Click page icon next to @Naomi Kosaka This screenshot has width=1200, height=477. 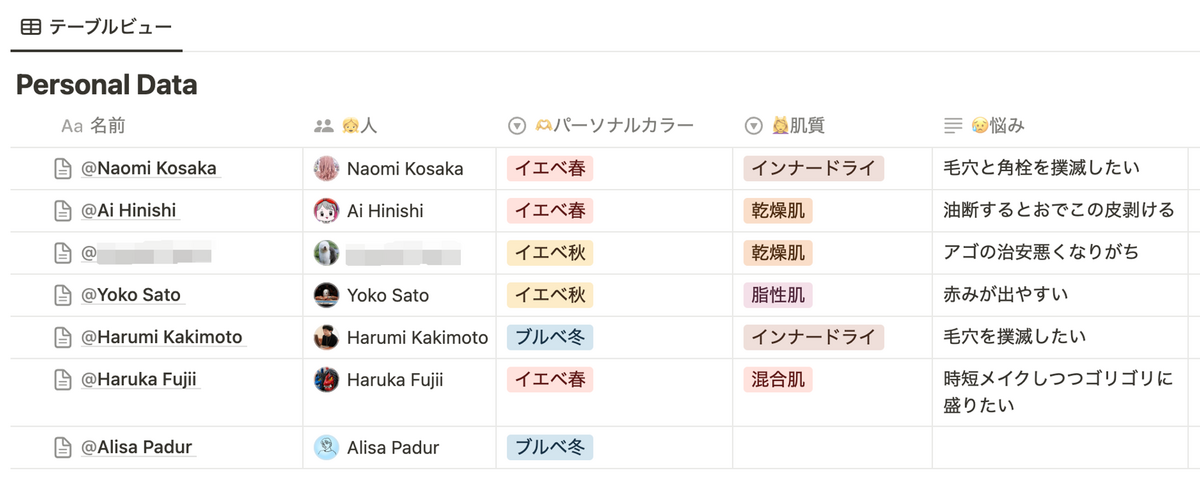point(64,168)
